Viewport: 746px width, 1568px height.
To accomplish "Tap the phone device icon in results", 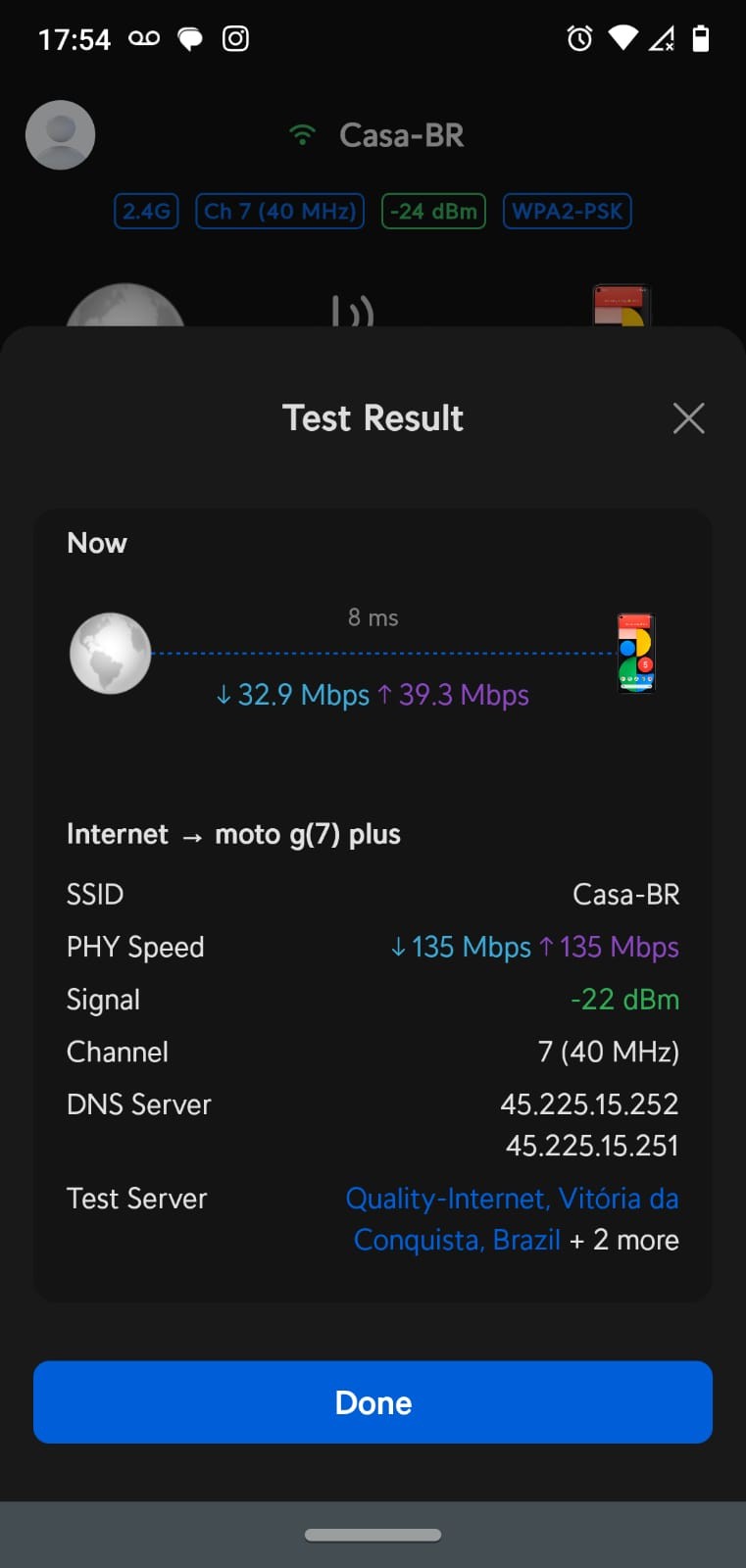I will click(x=635, y=654).
